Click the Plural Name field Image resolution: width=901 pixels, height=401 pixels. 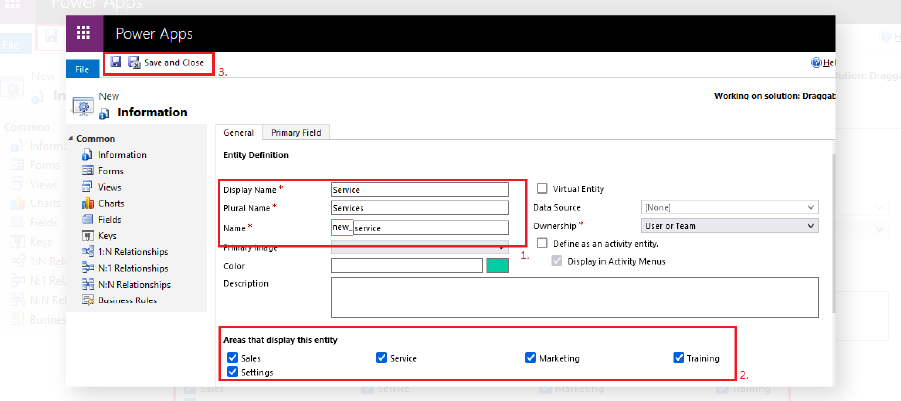coord(419,207)
